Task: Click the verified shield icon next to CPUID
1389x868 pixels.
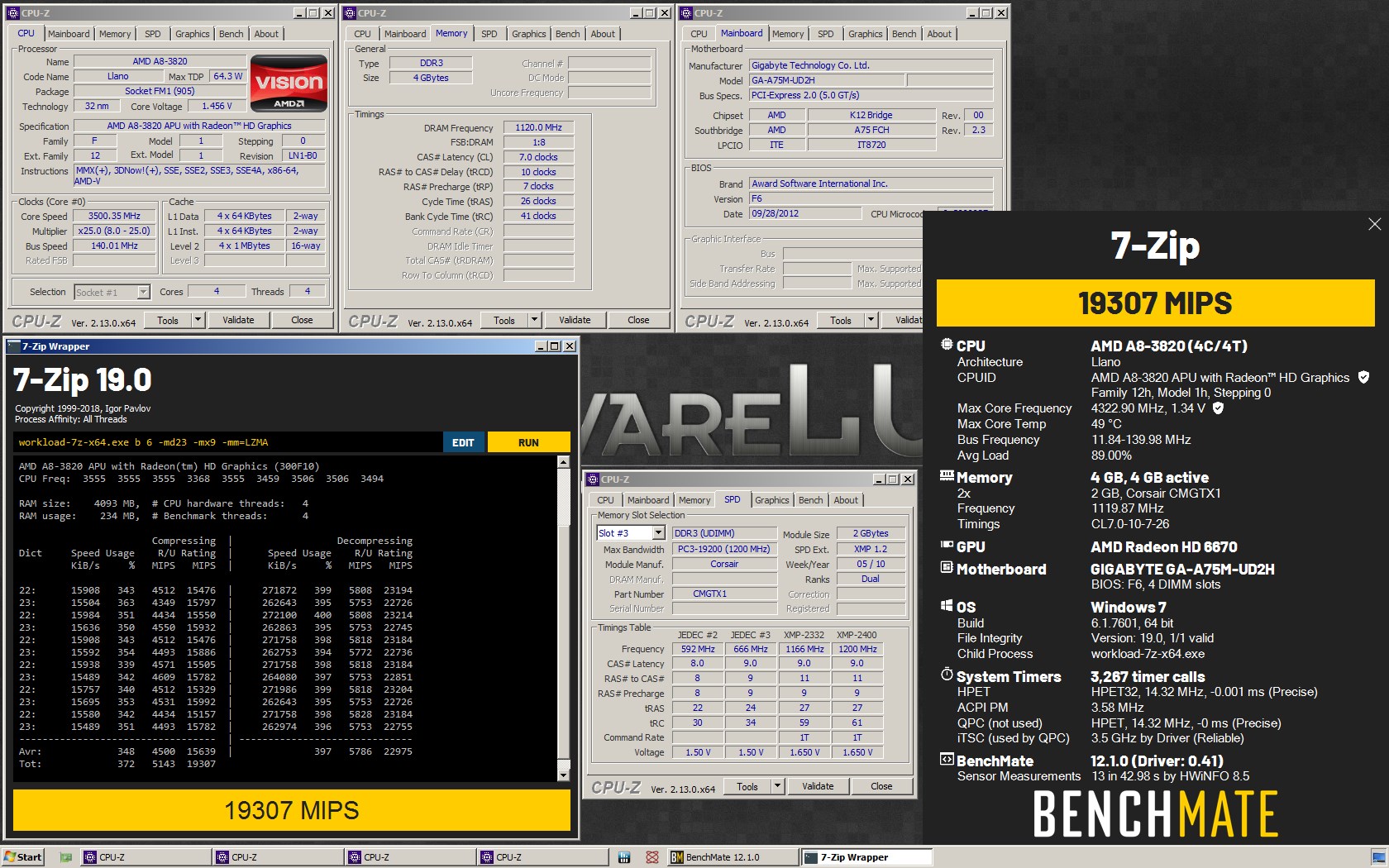Action: pos(1363,377)
